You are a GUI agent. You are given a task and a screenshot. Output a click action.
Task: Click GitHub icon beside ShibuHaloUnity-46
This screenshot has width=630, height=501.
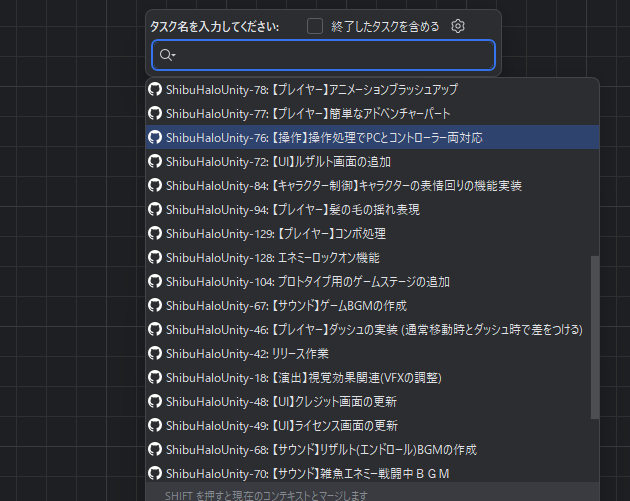click(x=155, y=329)
